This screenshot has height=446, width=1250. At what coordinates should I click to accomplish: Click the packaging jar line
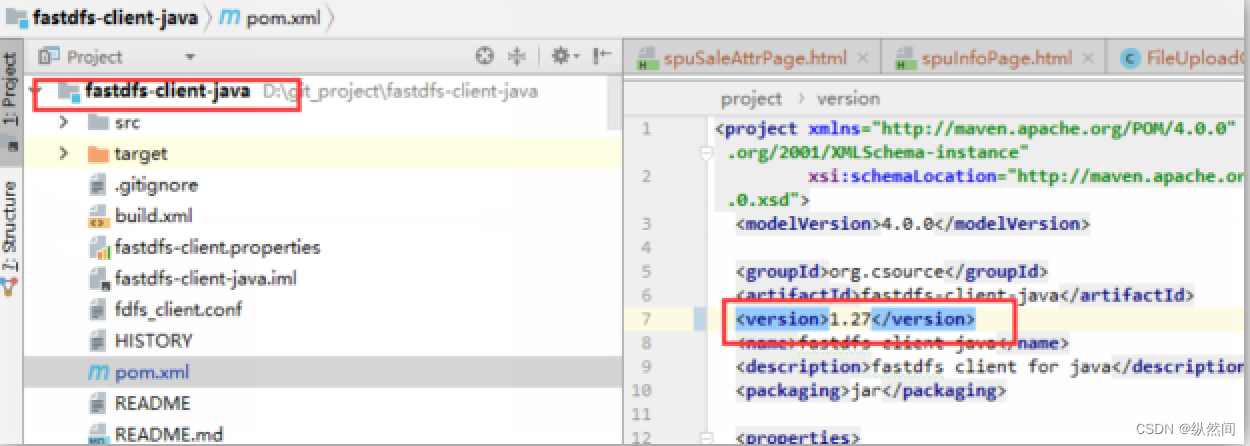point(870,390)
